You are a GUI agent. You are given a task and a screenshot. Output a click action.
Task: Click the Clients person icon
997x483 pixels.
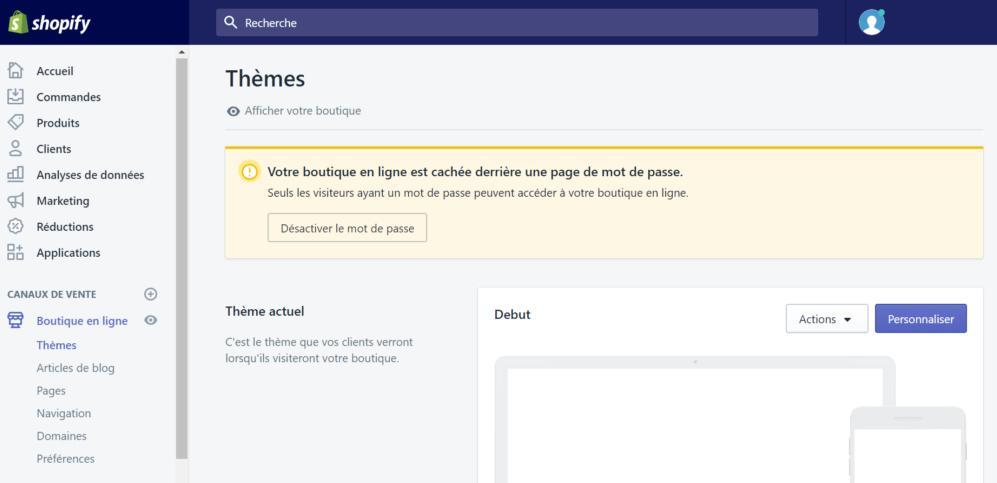(15, 149)
